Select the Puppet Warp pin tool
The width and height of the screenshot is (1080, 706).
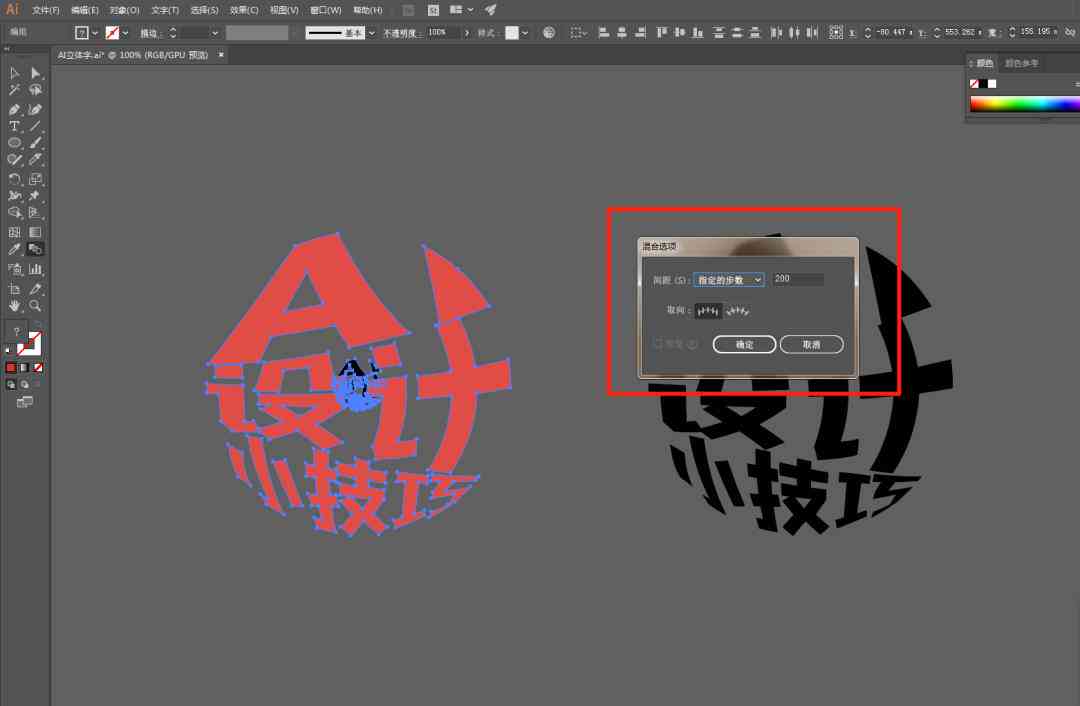[x=35, y=196]
